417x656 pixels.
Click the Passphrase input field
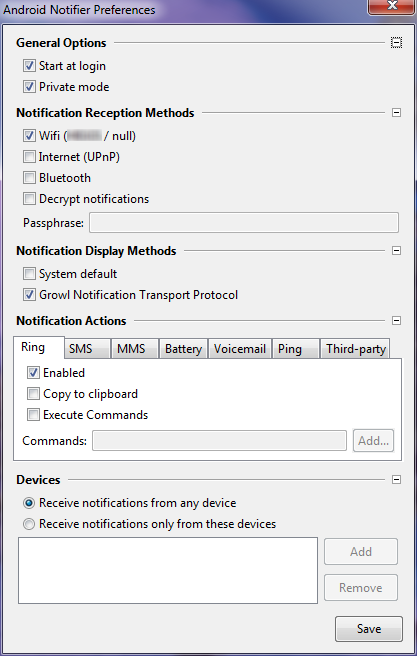pyautogui.click(x=244, y=223)
